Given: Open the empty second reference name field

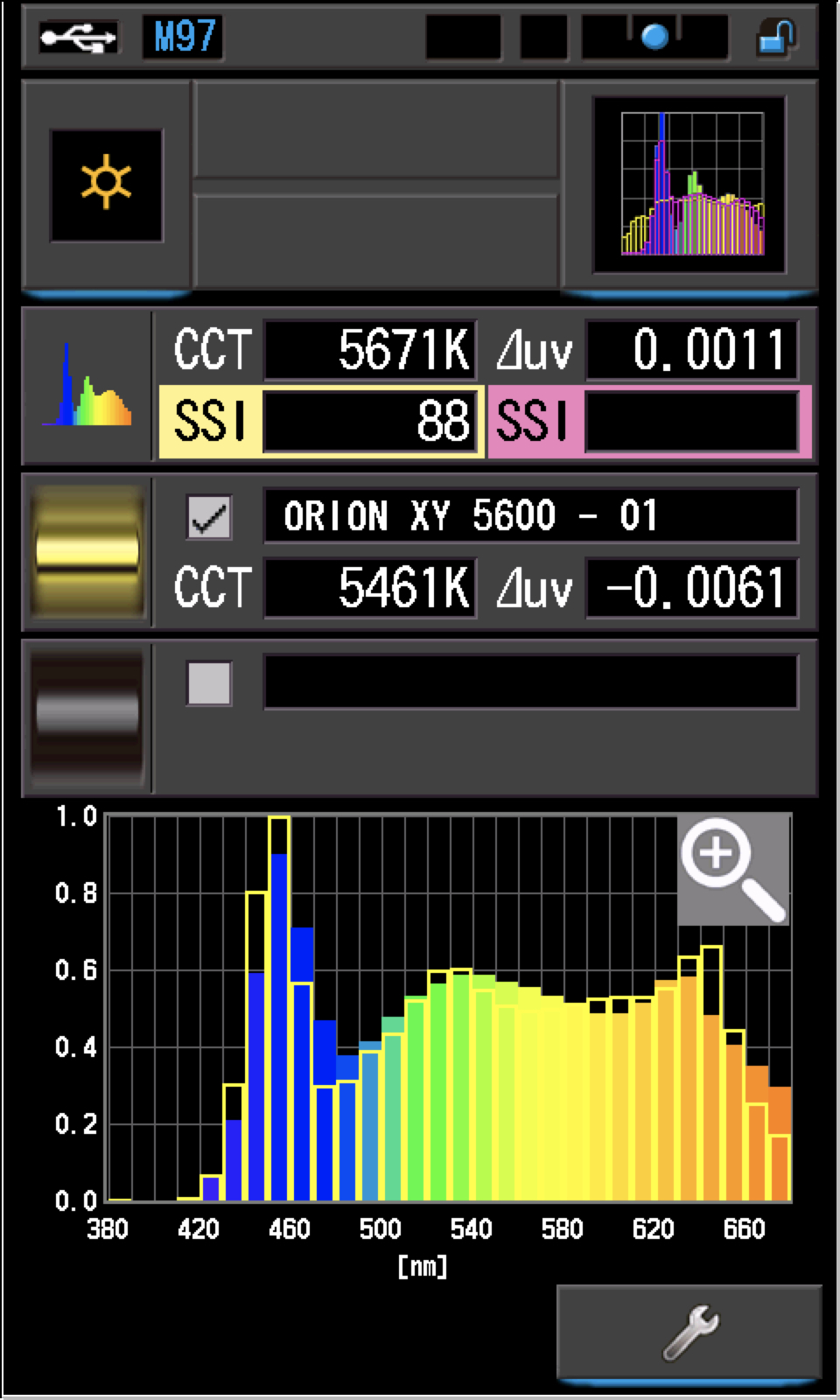Looking at the screenshot, I should click(x=530, y=682).
